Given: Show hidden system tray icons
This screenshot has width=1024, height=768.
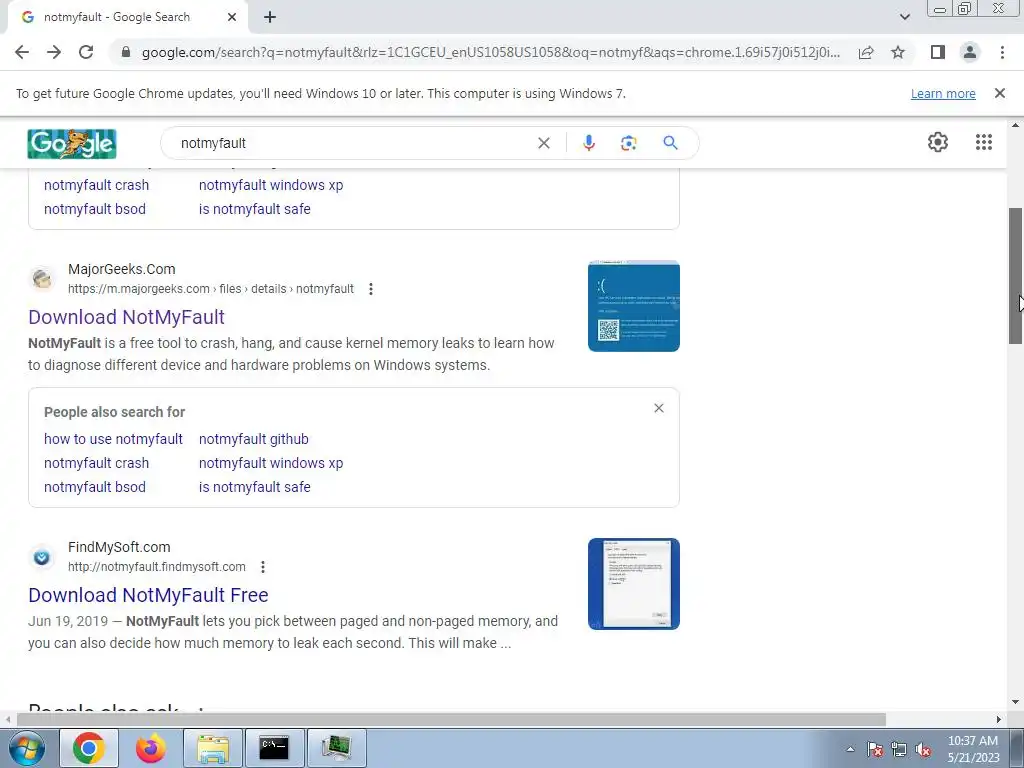Looking at the screenshot, I should (x=850, y=749).
